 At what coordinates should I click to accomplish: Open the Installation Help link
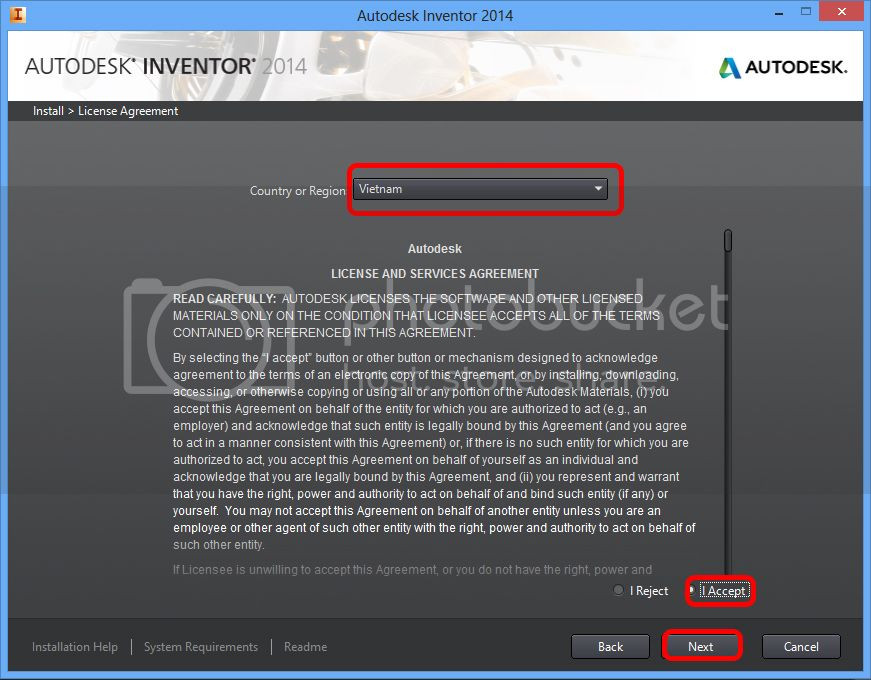(x=75, y=647)
